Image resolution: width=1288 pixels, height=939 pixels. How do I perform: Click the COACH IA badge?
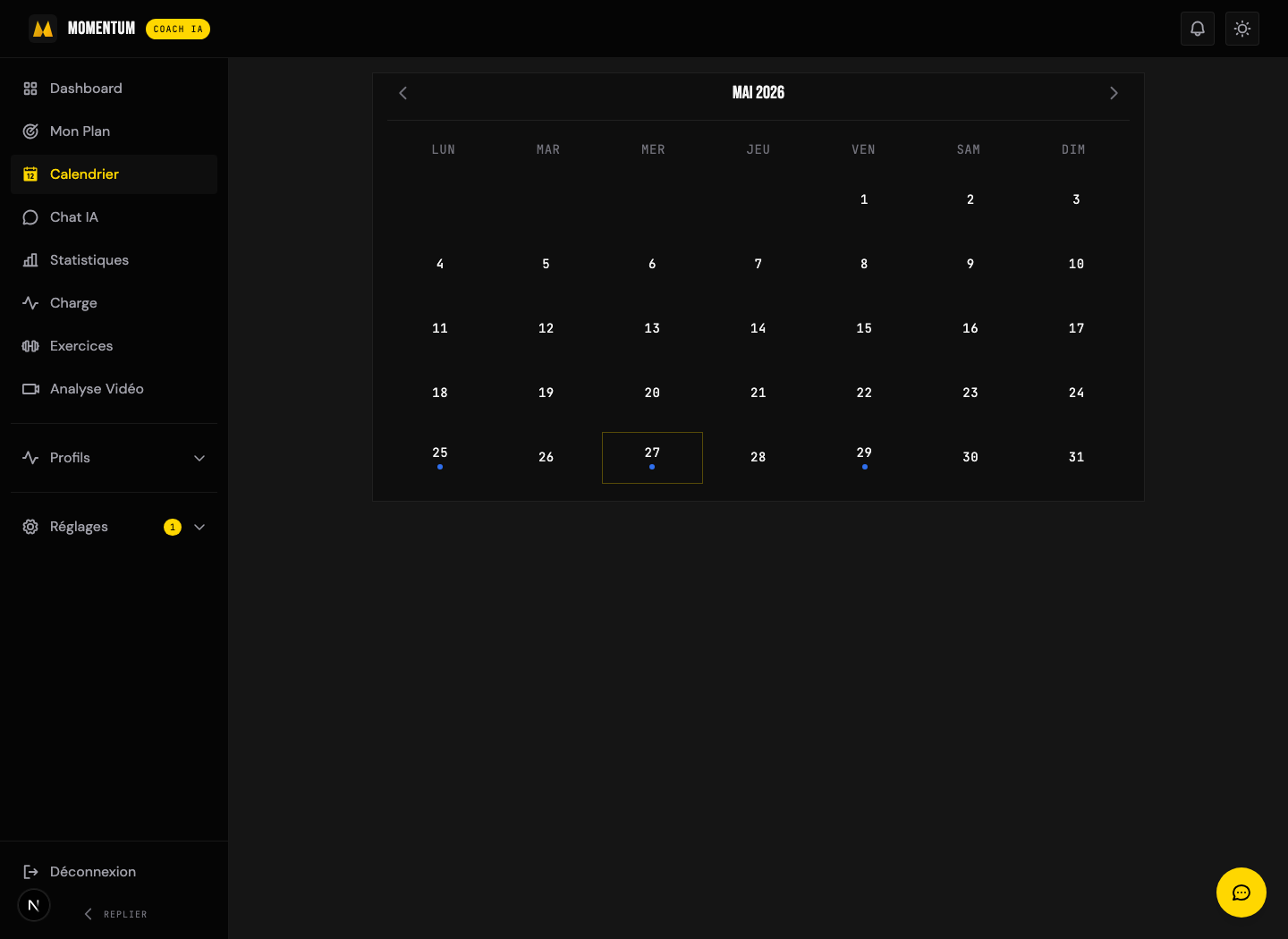point(178,29)
